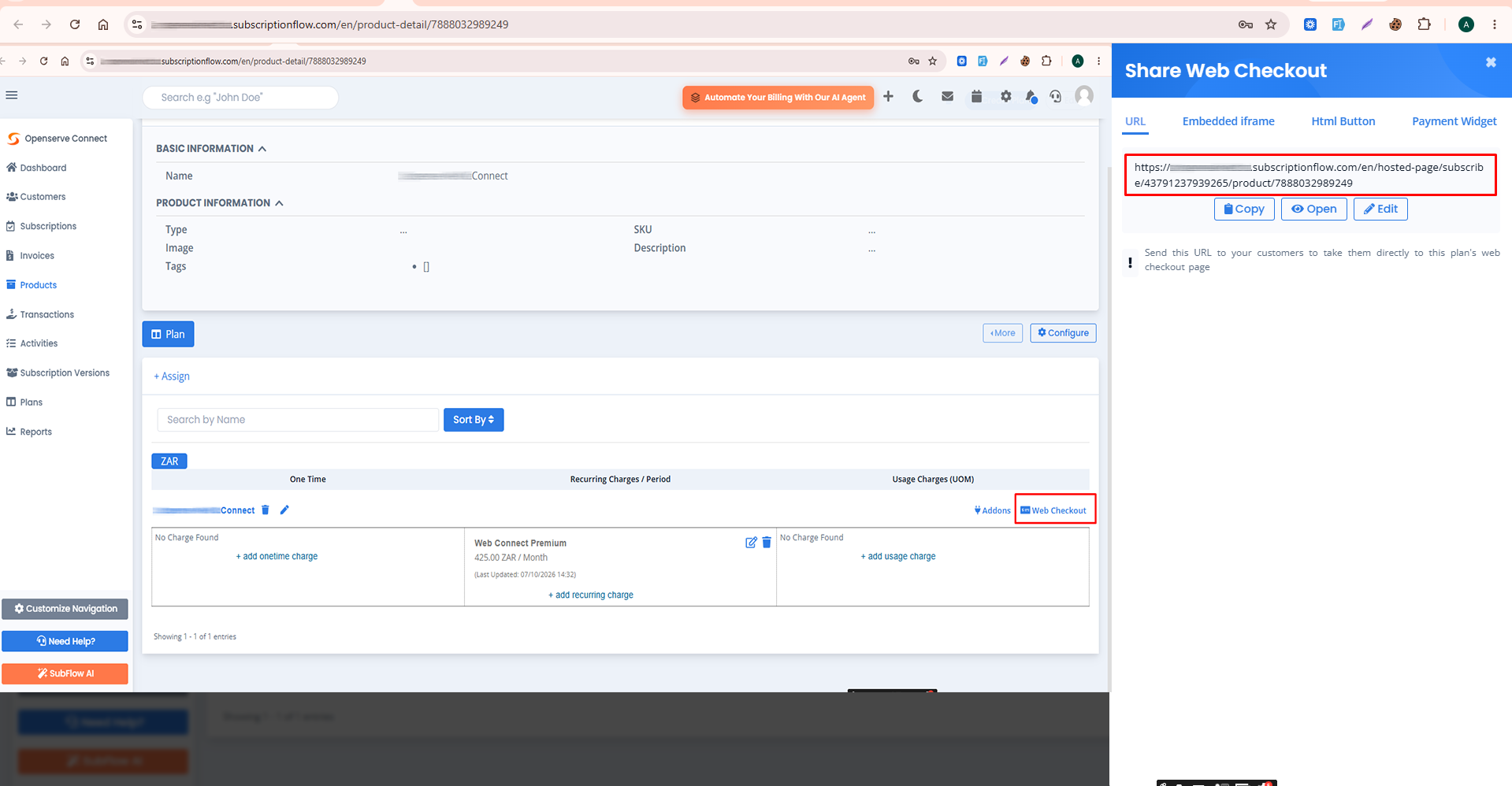Click Need Help? button
1512x786 pixels.
coord(65,641)
